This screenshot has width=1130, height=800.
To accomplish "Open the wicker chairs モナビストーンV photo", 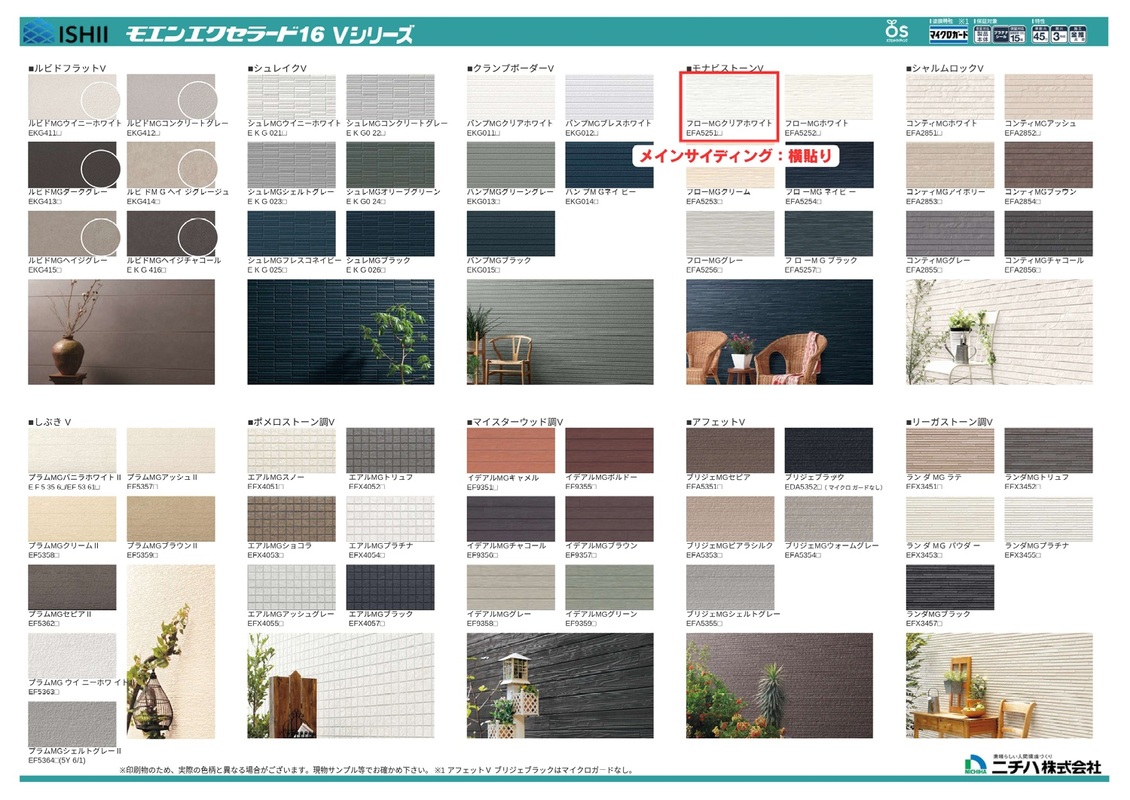I will coord(779,332).
